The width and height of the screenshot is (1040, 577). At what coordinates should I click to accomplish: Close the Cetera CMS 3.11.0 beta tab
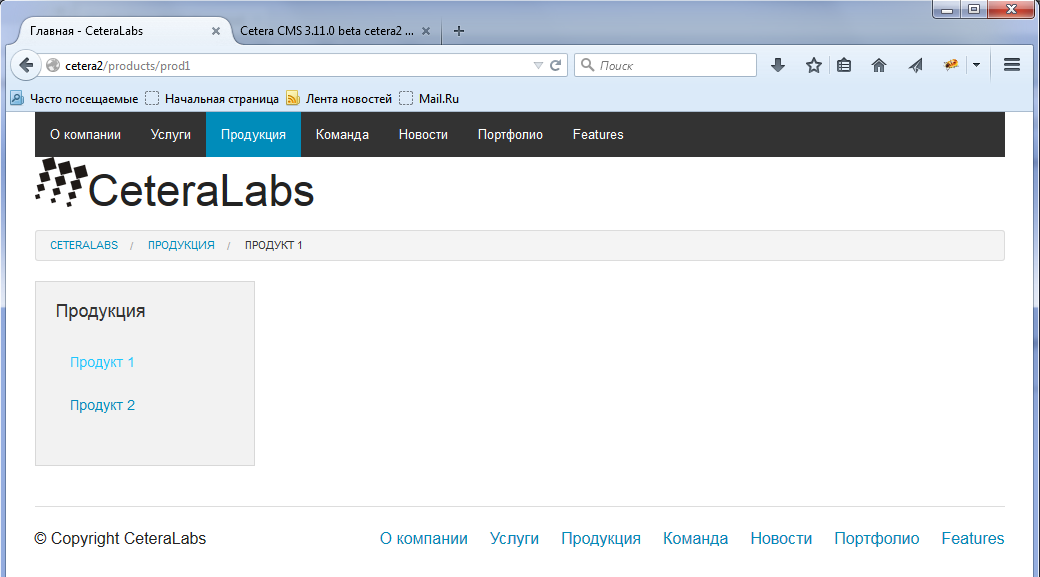(426, 31)
